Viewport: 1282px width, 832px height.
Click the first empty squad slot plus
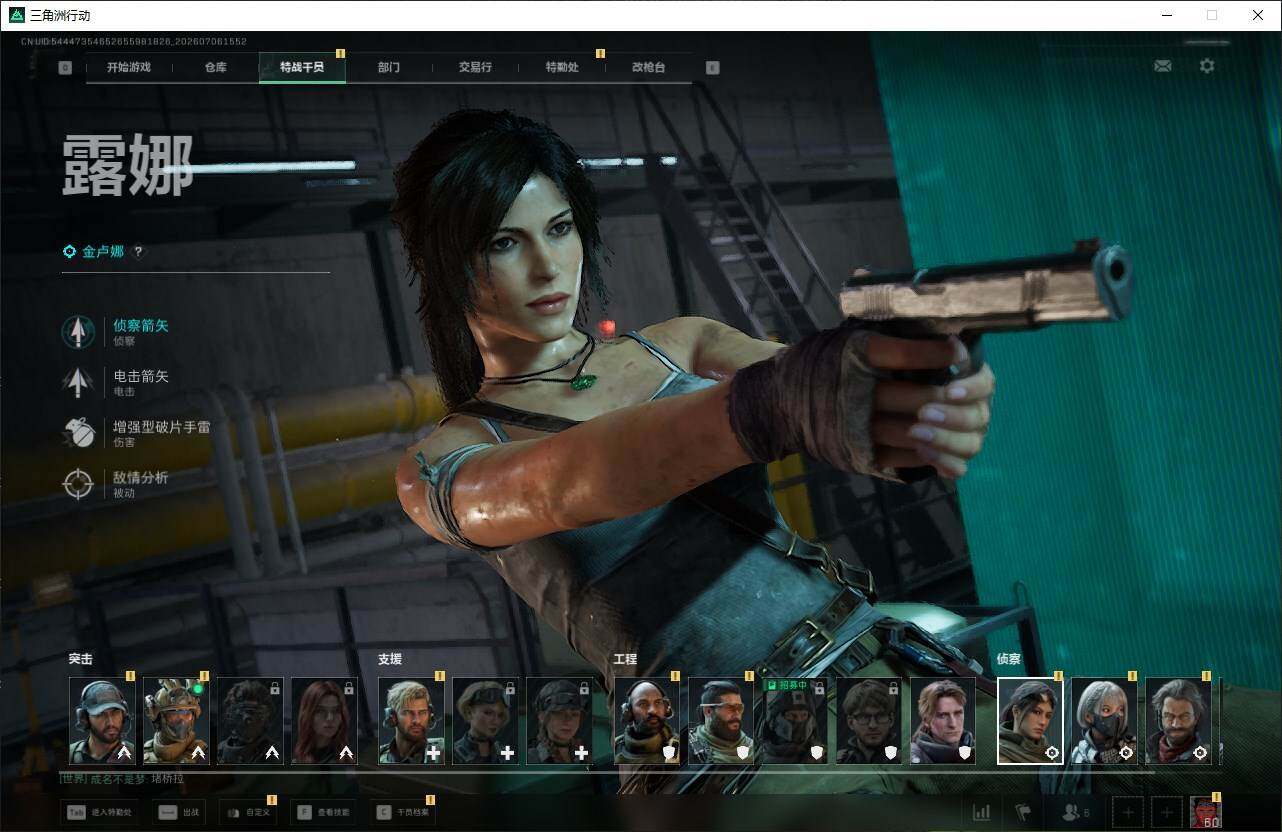pos(1128,812)
